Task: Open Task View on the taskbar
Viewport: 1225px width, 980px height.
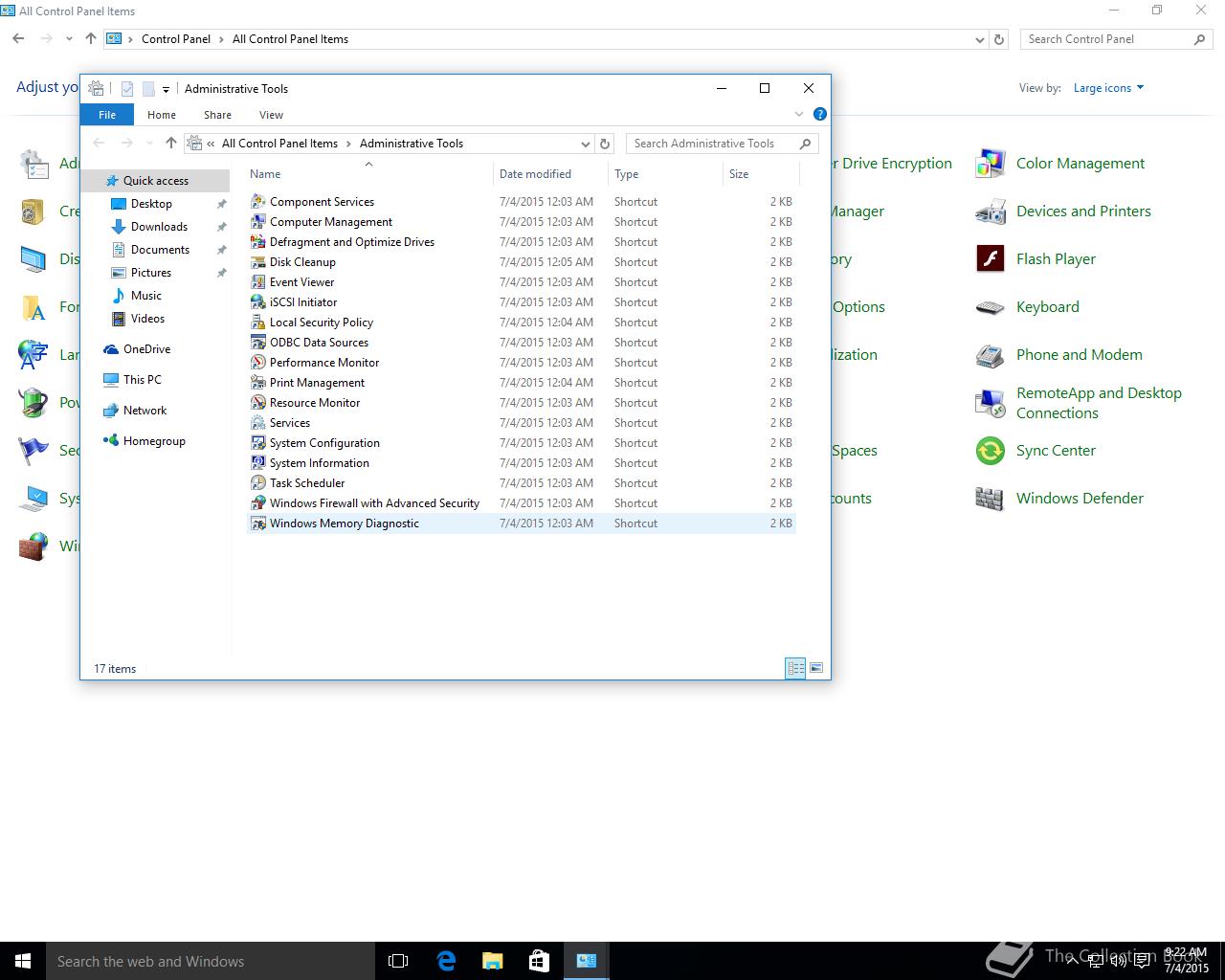Action: (398, 961)
